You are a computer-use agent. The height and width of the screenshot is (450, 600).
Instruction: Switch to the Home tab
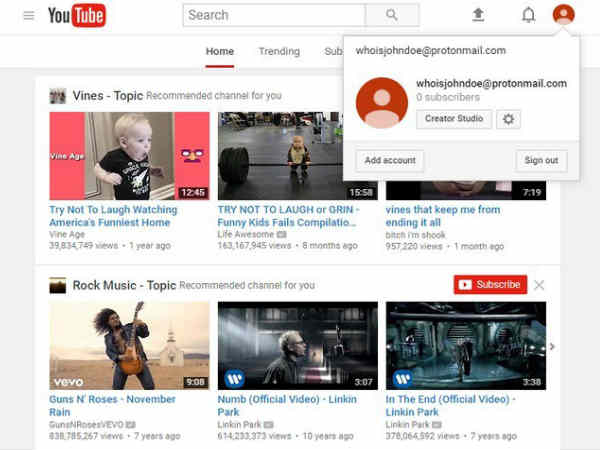[x=220, y=51]
